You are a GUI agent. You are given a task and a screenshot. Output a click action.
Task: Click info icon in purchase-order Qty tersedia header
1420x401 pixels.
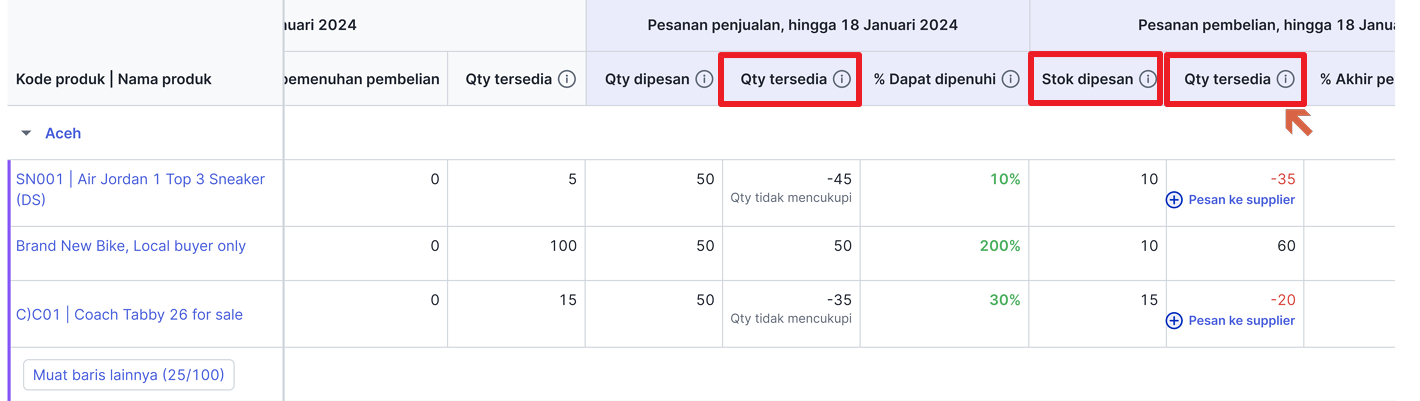pos(1286,79)
